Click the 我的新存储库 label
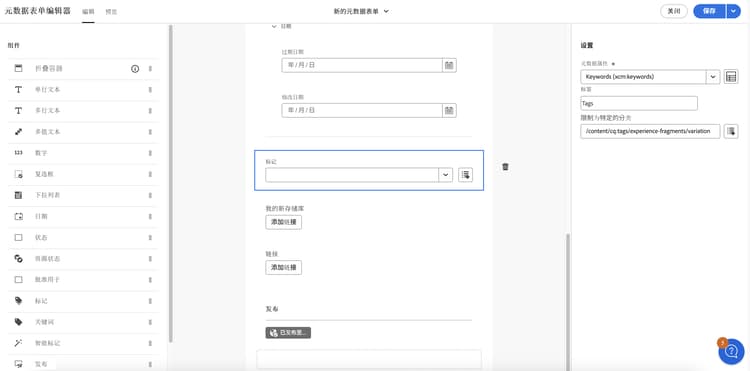Viewport: 750px width, 371px height. 285,208
